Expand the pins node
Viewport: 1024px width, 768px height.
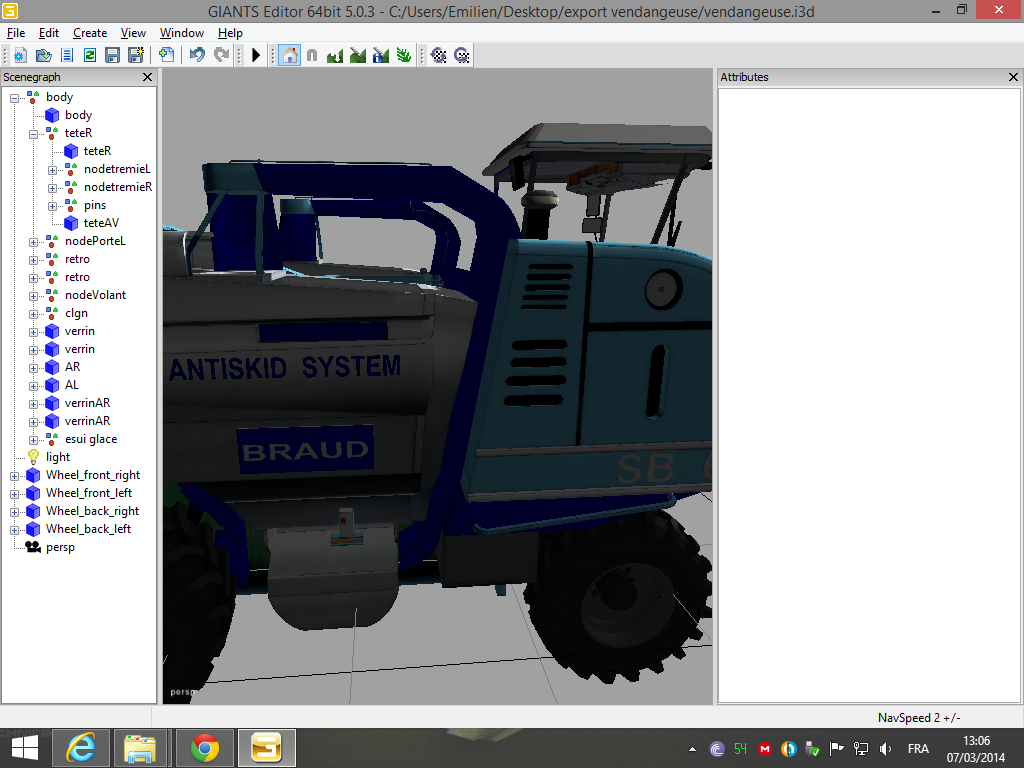(52, 206)
